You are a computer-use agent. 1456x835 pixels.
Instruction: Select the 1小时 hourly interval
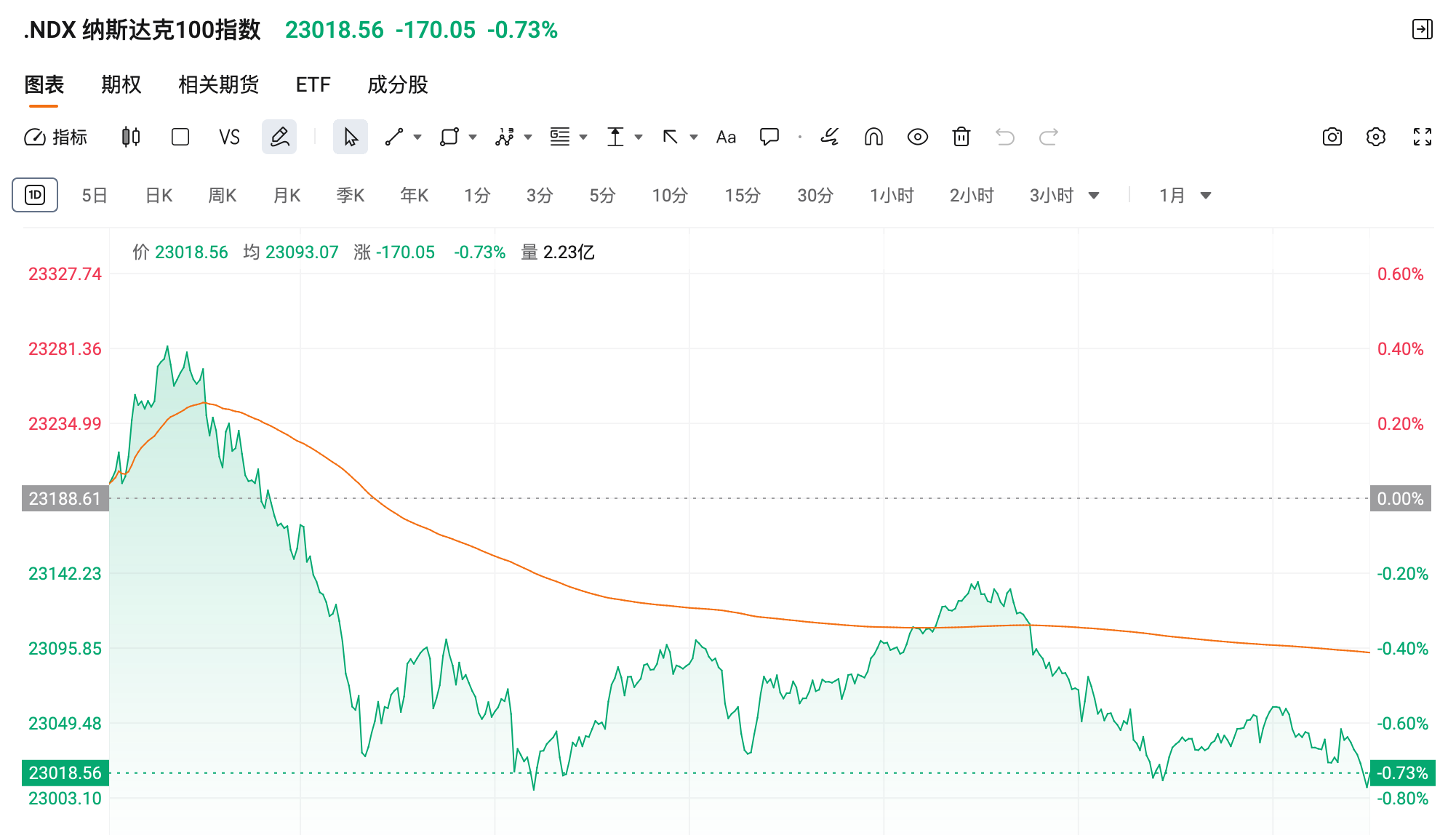(892, 196)
